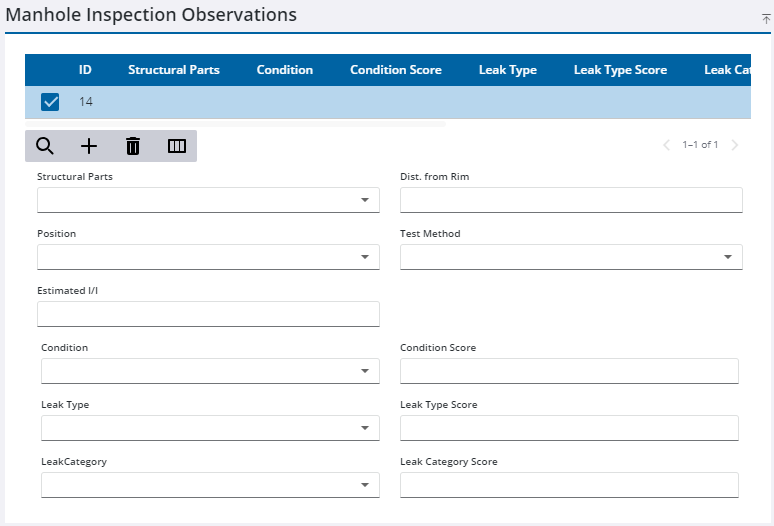Viewport: 774px width, 526px height.
Task: Click the search magnifier icon in the toolbar
Action: pyautogui.click(x=45, y=146)
